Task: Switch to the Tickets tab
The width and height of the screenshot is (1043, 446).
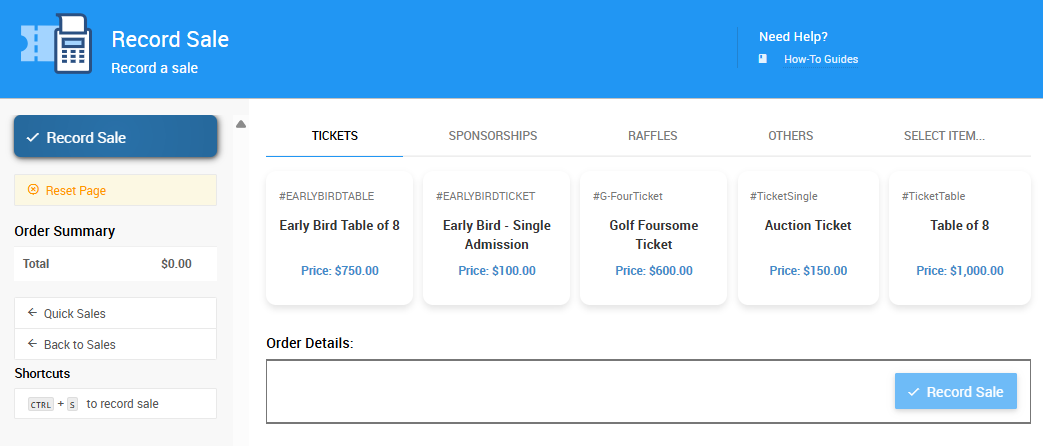Action: pyautogui.click(x=334, y=136)
